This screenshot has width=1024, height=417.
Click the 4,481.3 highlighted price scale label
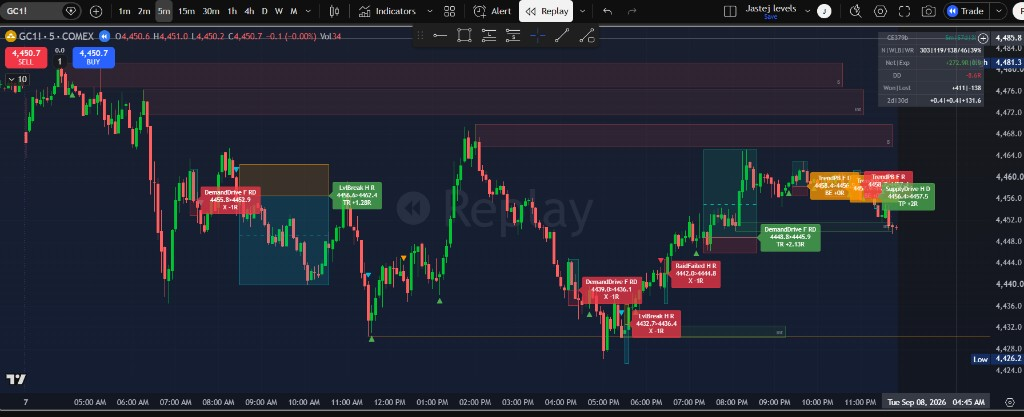[x=1008, y=63]
